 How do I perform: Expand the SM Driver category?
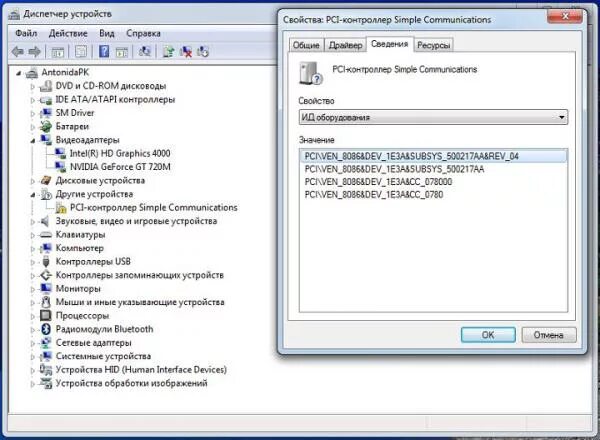[x=33, y=113]
